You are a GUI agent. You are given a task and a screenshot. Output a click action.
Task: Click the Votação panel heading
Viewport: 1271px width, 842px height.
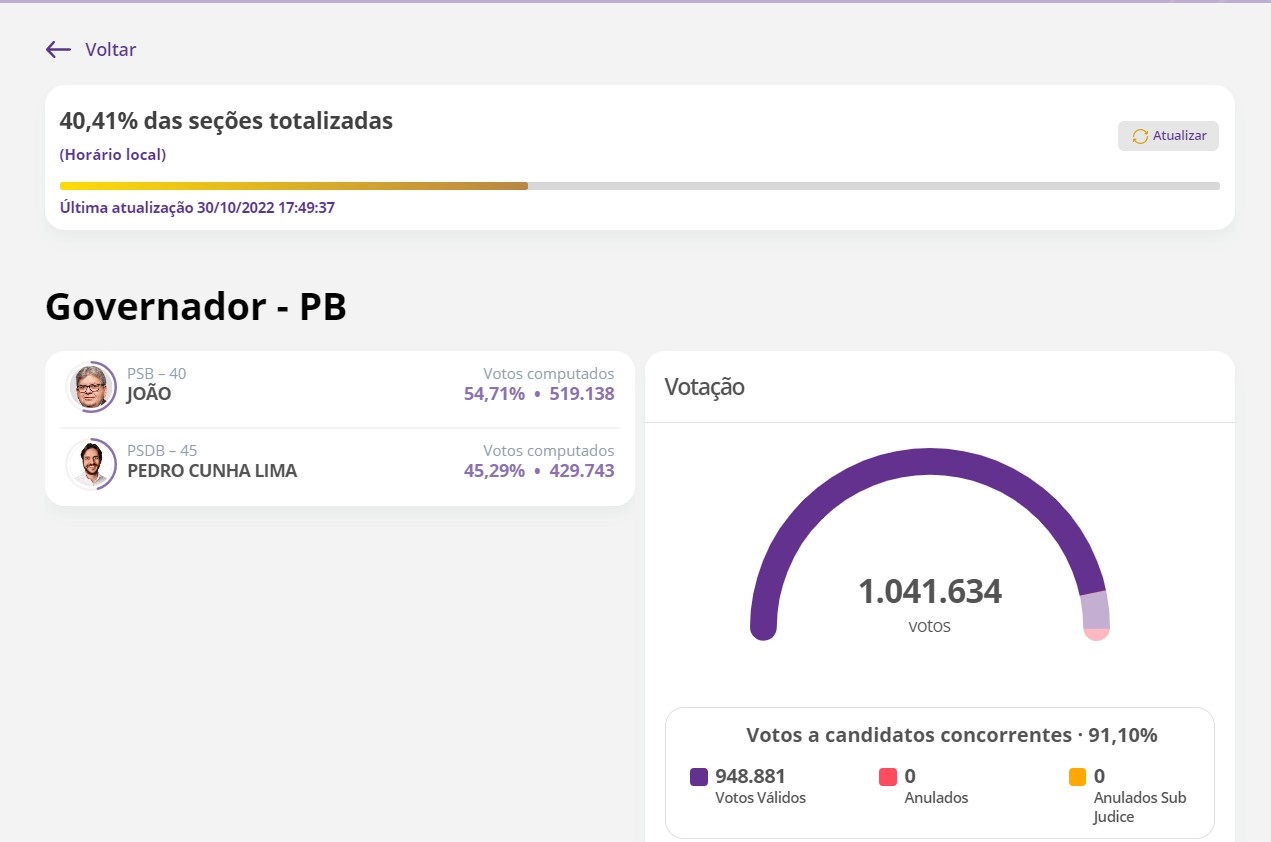click(705, 387)
